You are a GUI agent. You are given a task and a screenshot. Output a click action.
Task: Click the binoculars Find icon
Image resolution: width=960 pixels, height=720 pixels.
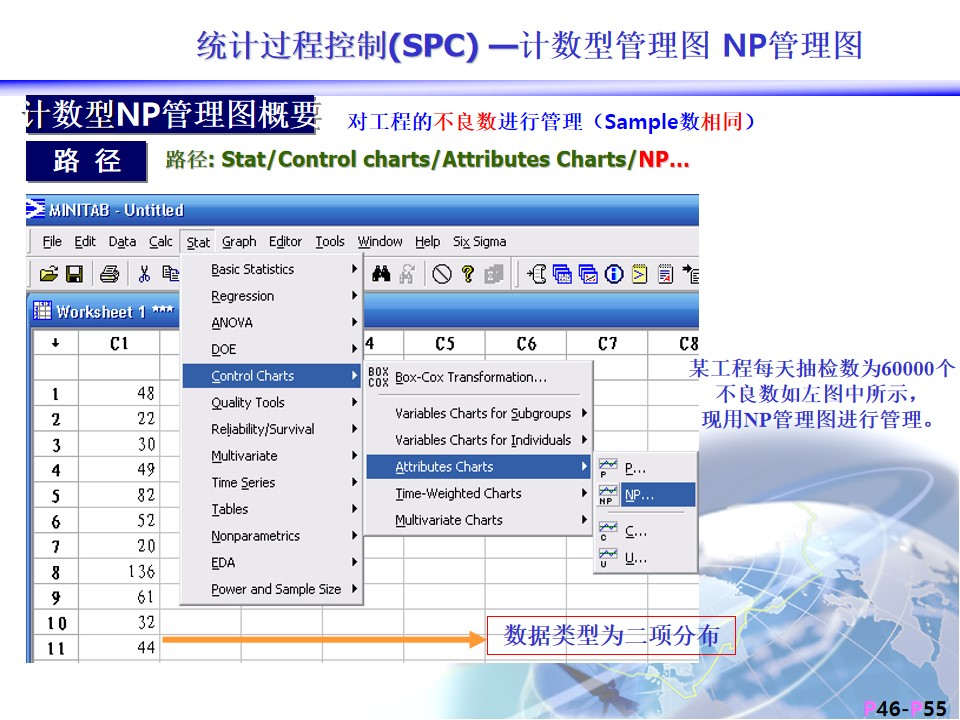(x=381, y=274)
